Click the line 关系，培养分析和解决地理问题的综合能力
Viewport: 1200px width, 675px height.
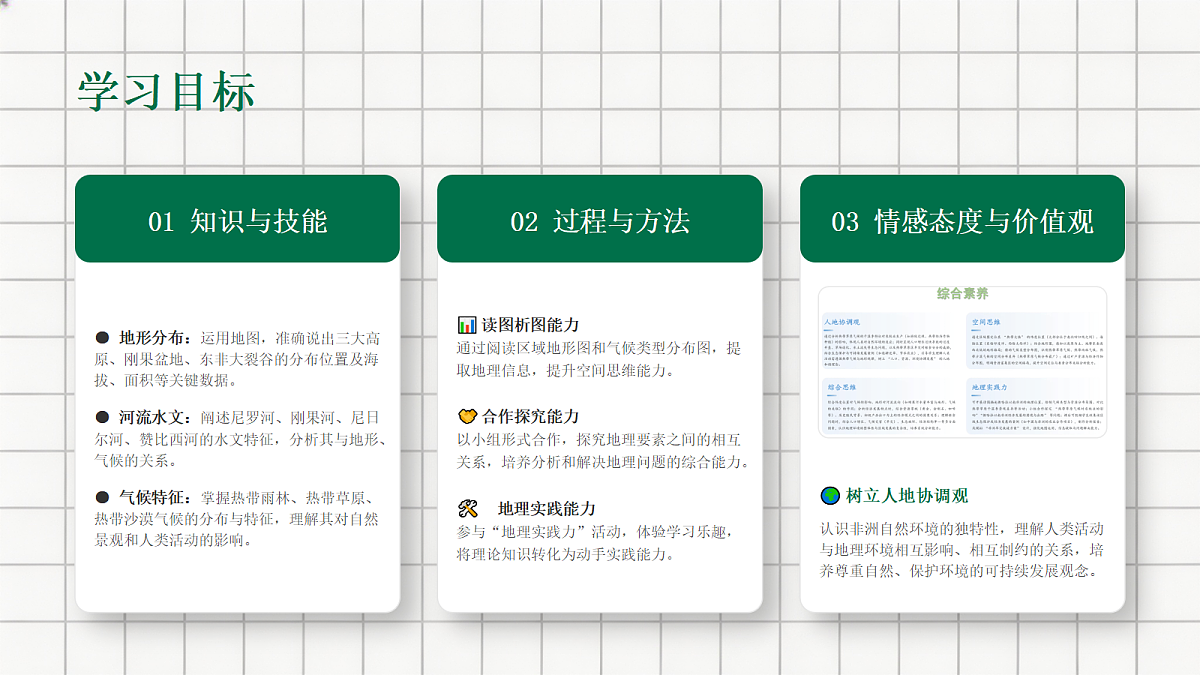tap(604, 461)
